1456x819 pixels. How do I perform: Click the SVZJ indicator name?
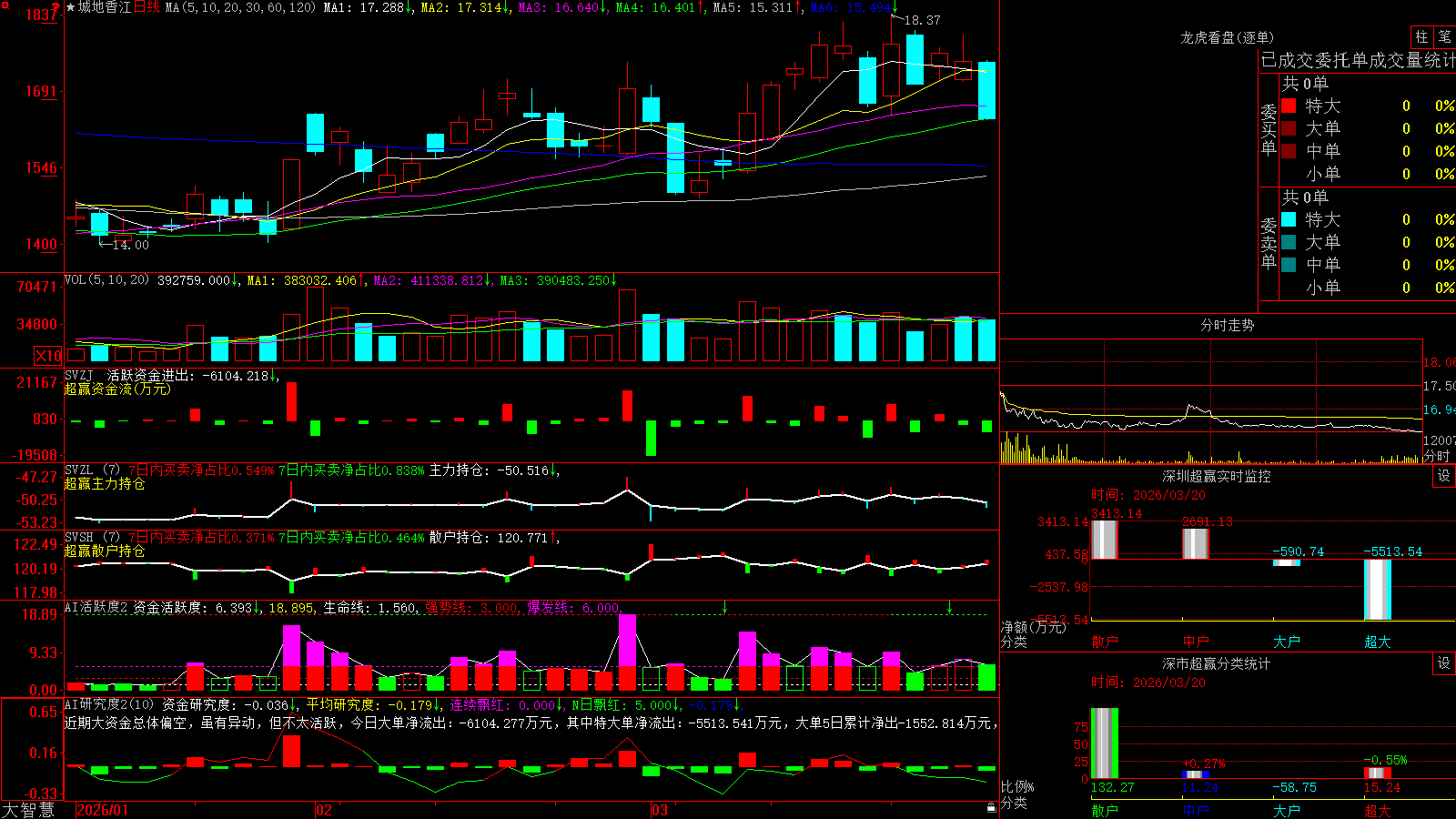[x=79, y=375]
